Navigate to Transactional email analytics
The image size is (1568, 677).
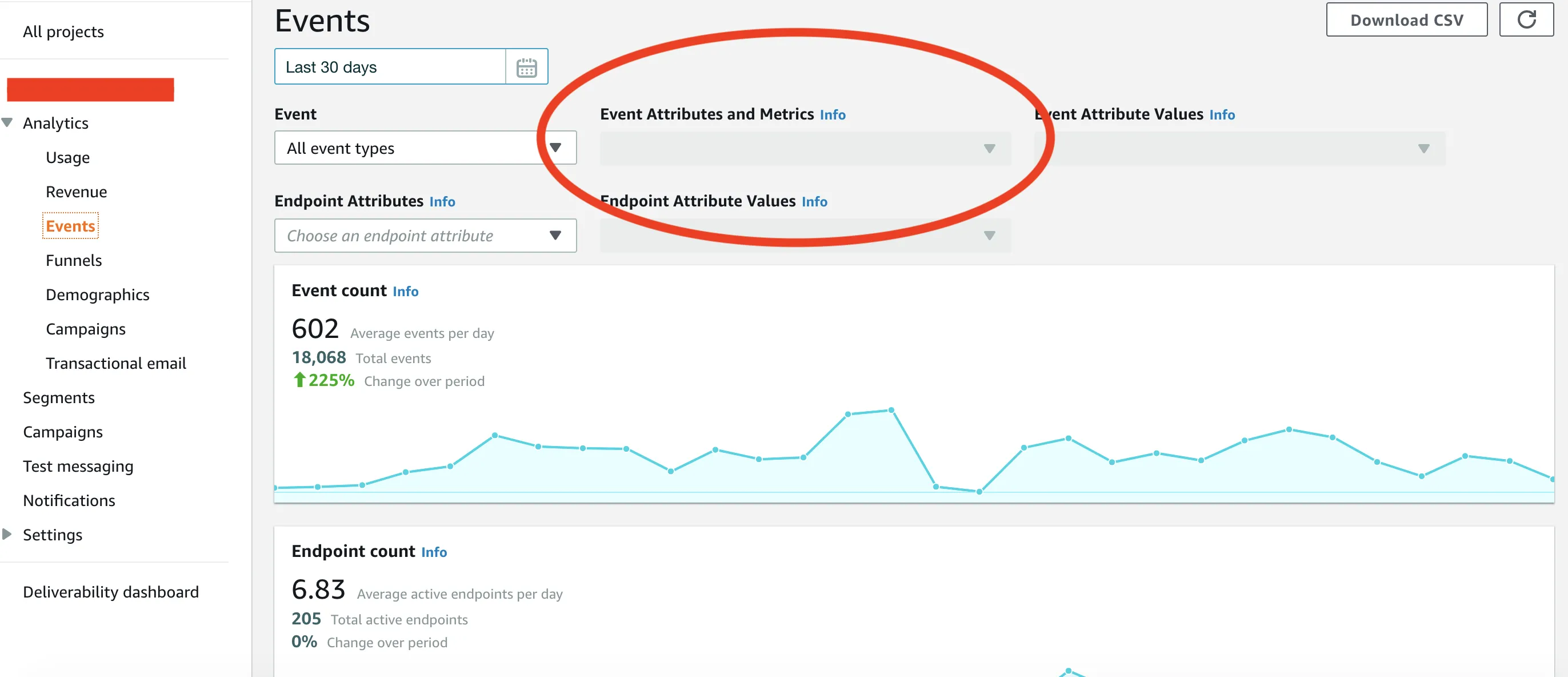(115, 363)
